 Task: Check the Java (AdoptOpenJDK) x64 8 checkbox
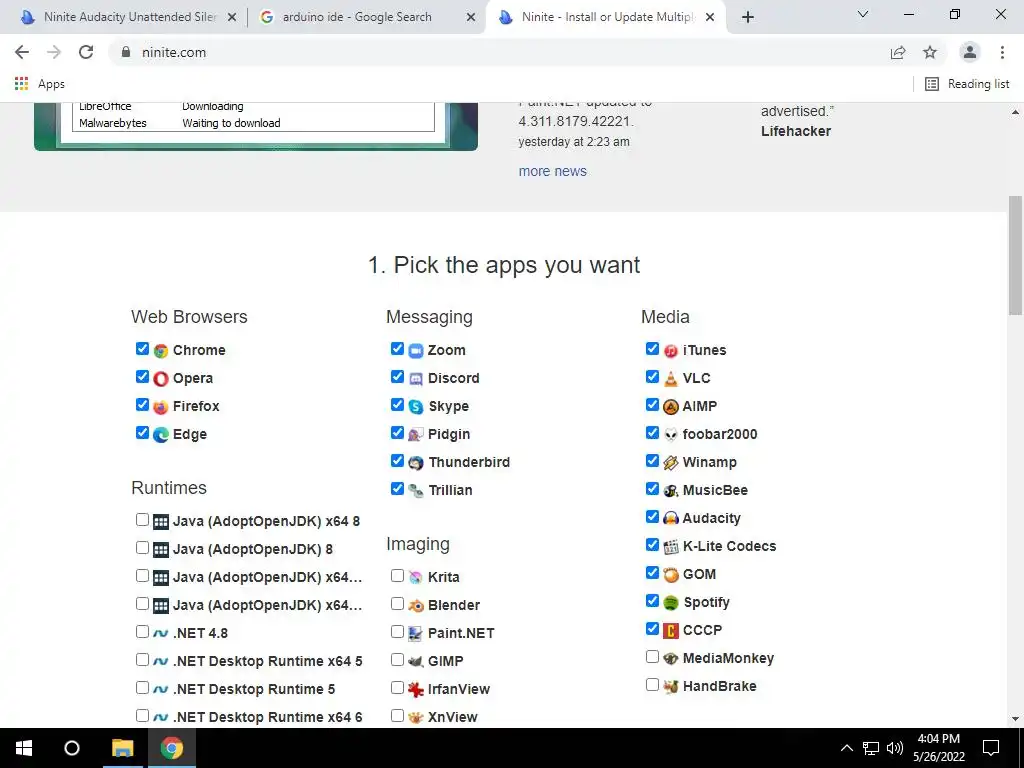pyautogui.click(x=142, y=519)
